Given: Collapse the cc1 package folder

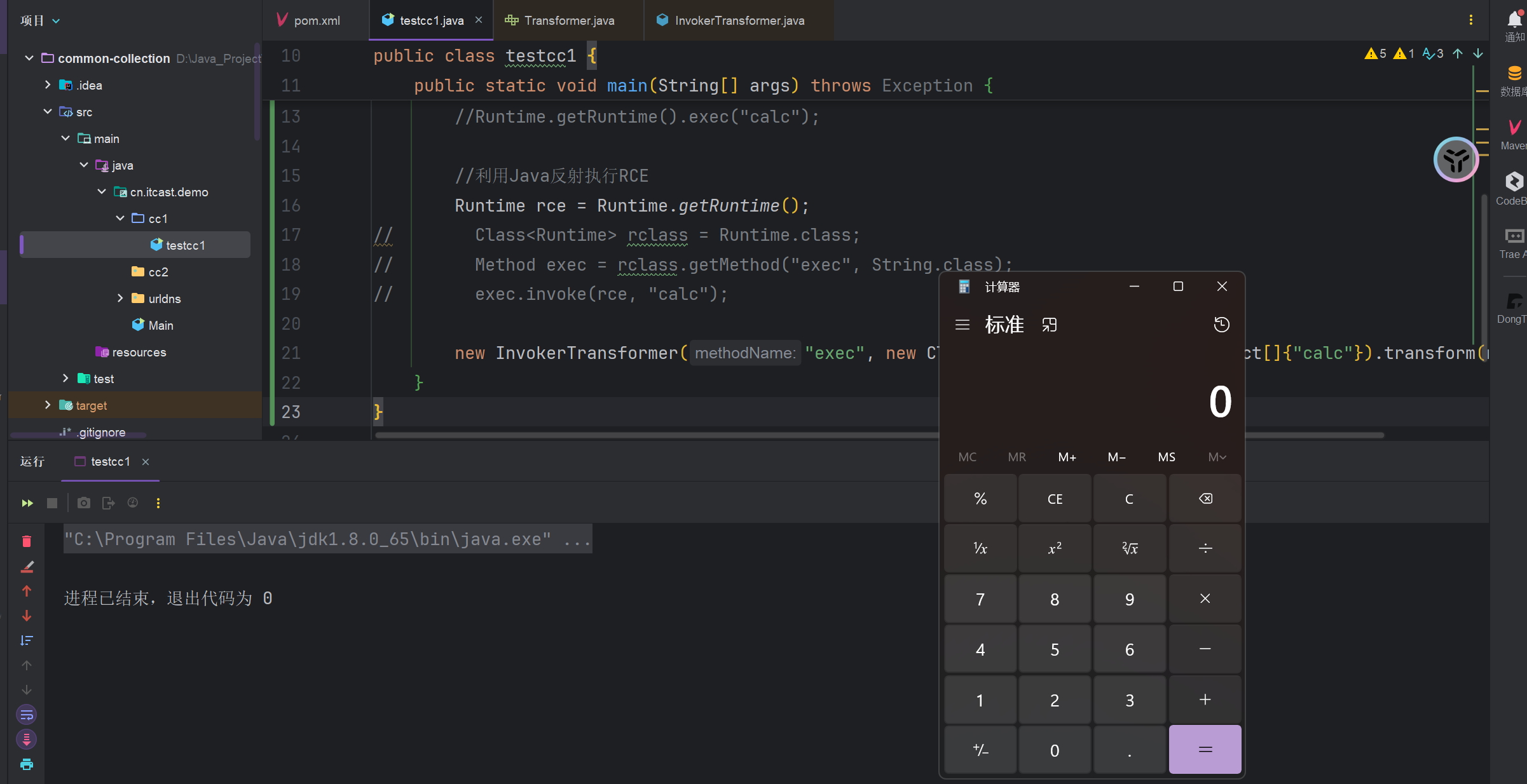Looking at the screenshot, I should [120, 219].
